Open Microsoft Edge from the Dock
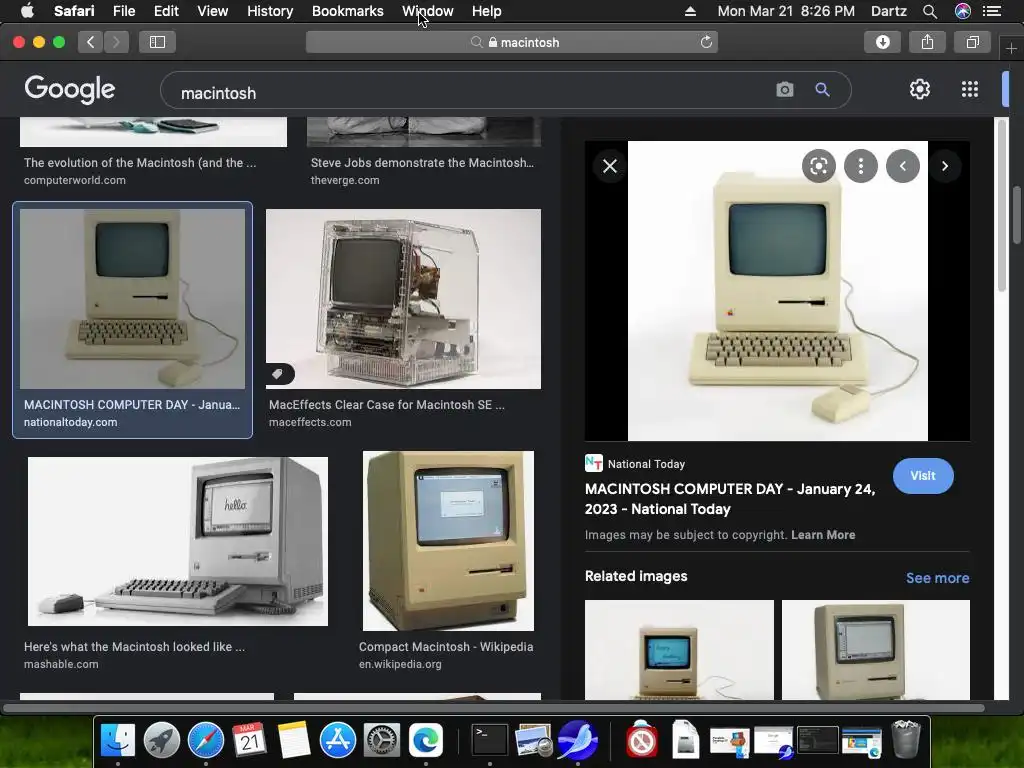 (426, 741)
